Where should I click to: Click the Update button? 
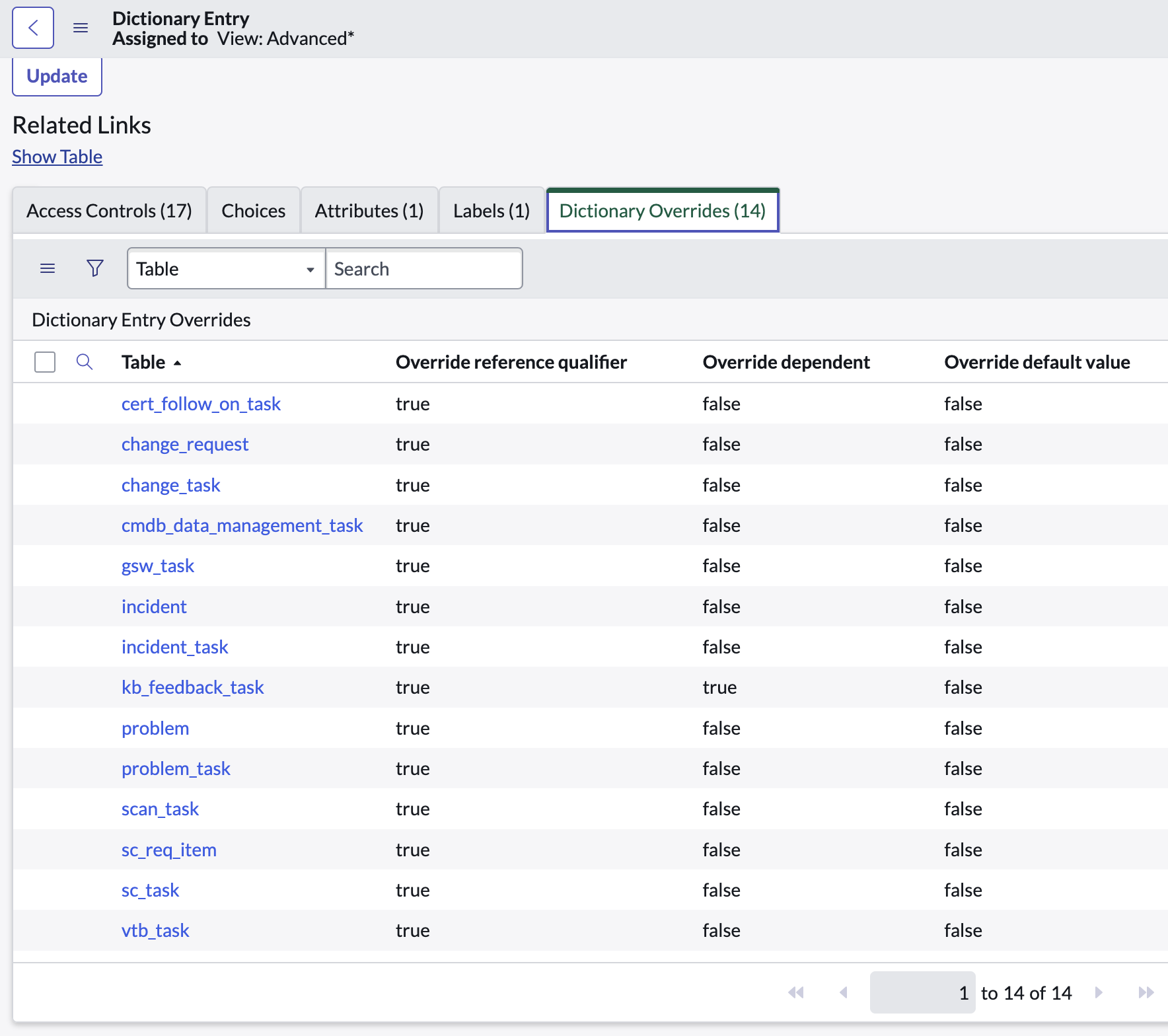tap(56, 76)
